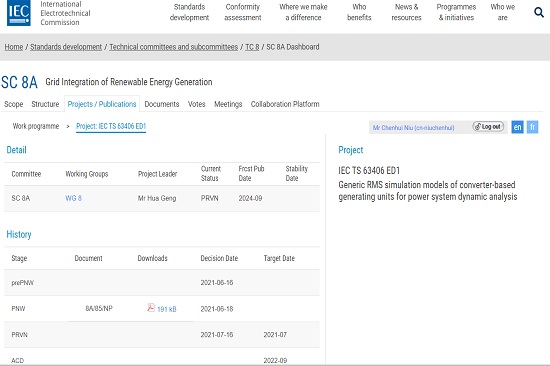Open the search magnifier icon

pos(539,12)
